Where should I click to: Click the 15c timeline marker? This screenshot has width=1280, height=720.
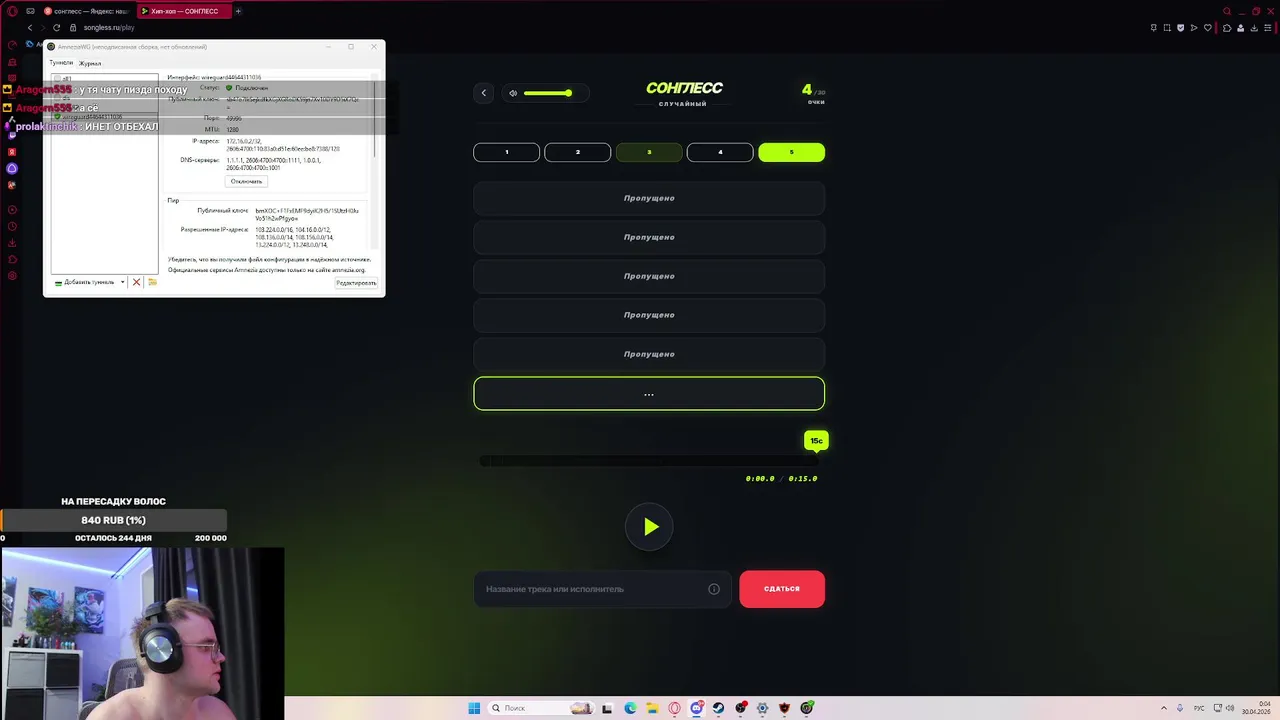click(816, 440)
